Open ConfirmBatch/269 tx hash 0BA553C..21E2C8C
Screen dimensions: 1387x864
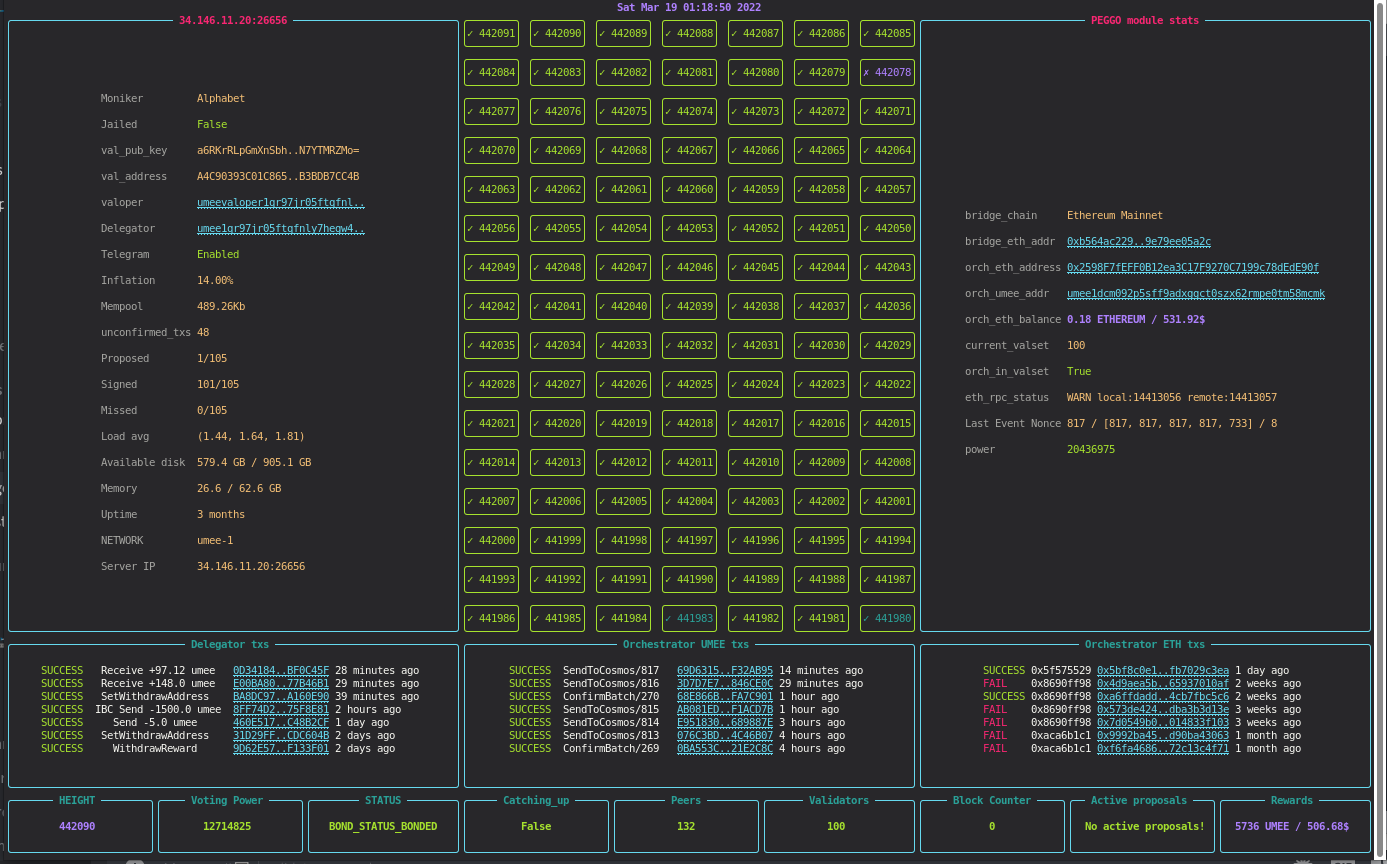[725, 748]
